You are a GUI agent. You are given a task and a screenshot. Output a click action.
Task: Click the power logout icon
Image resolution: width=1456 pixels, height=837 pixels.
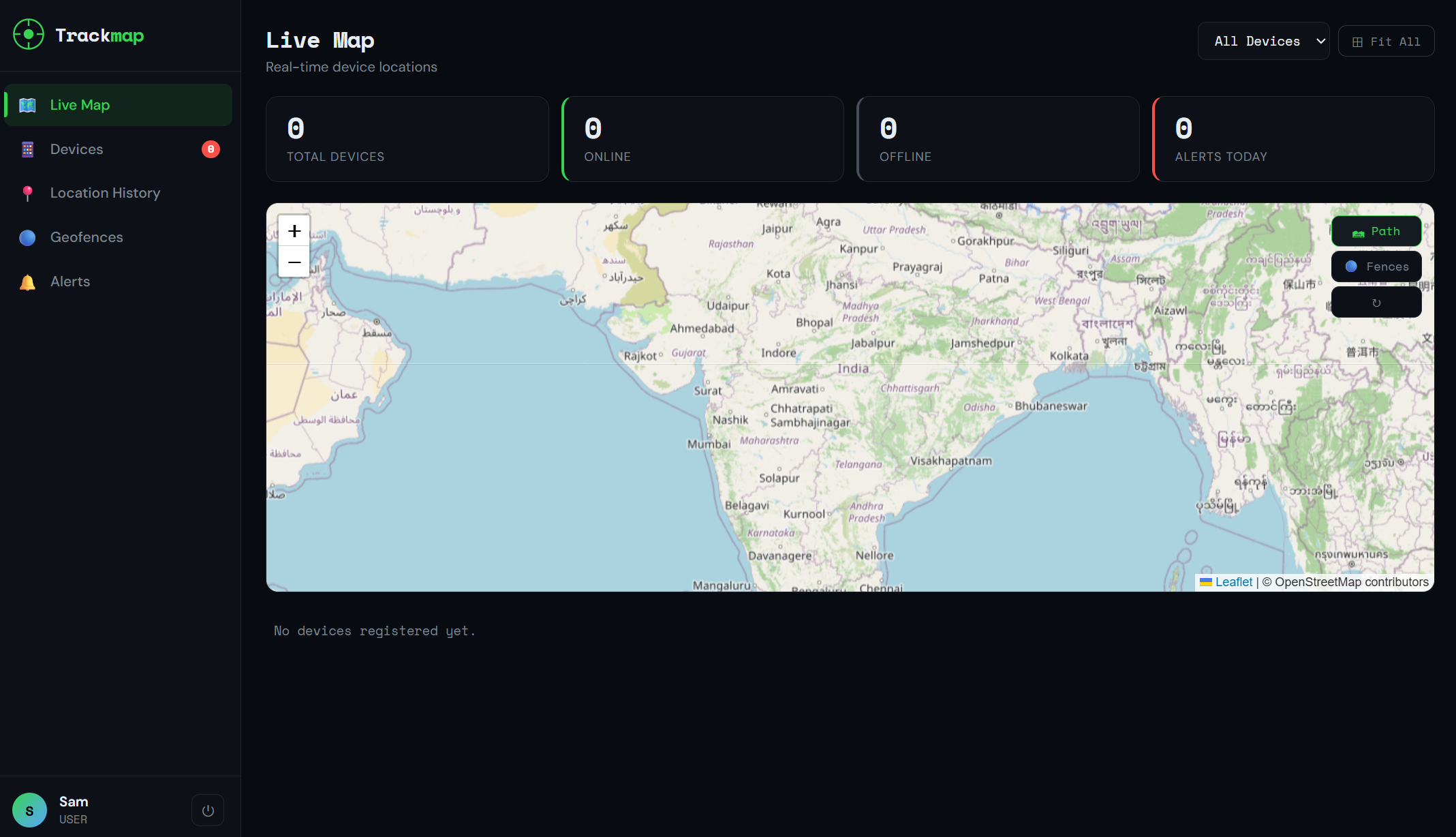pyautogui.click(x=208, y=810)
